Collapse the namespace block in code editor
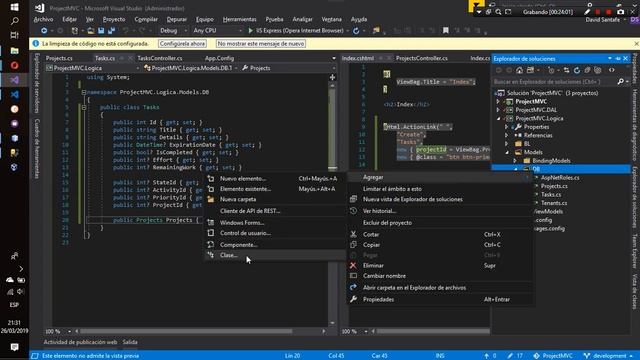The height and width of the screenshot is (360, 640). click(x=84, y=92)
